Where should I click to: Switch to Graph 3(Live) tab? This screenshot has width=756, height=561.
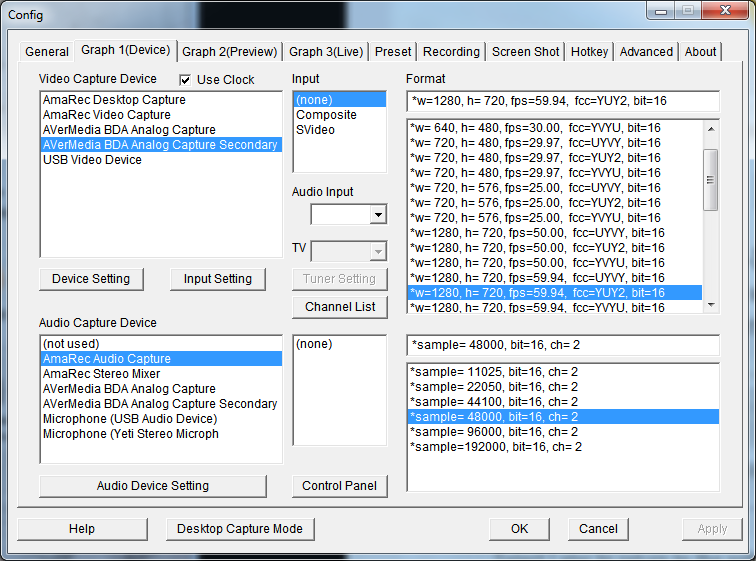click(326, 52)
